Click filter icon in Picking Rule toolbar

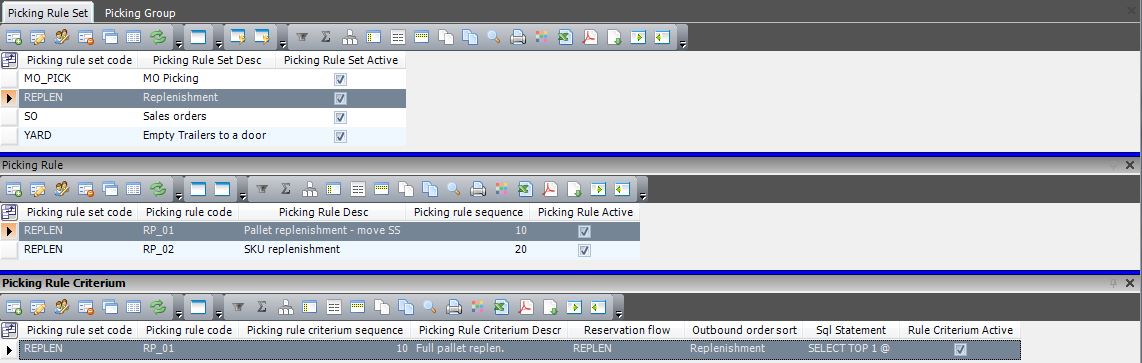coord(261,189)
